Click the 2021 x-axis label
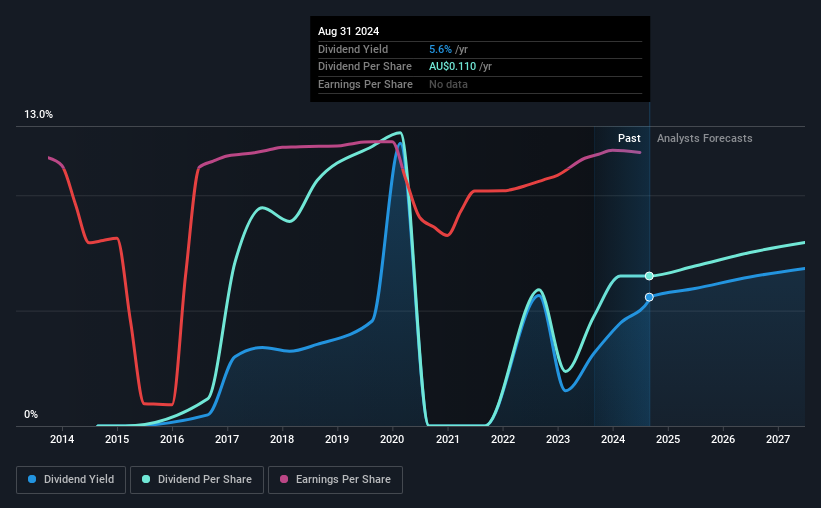Viewport: 821px width, 508px height. pos(448,439)
